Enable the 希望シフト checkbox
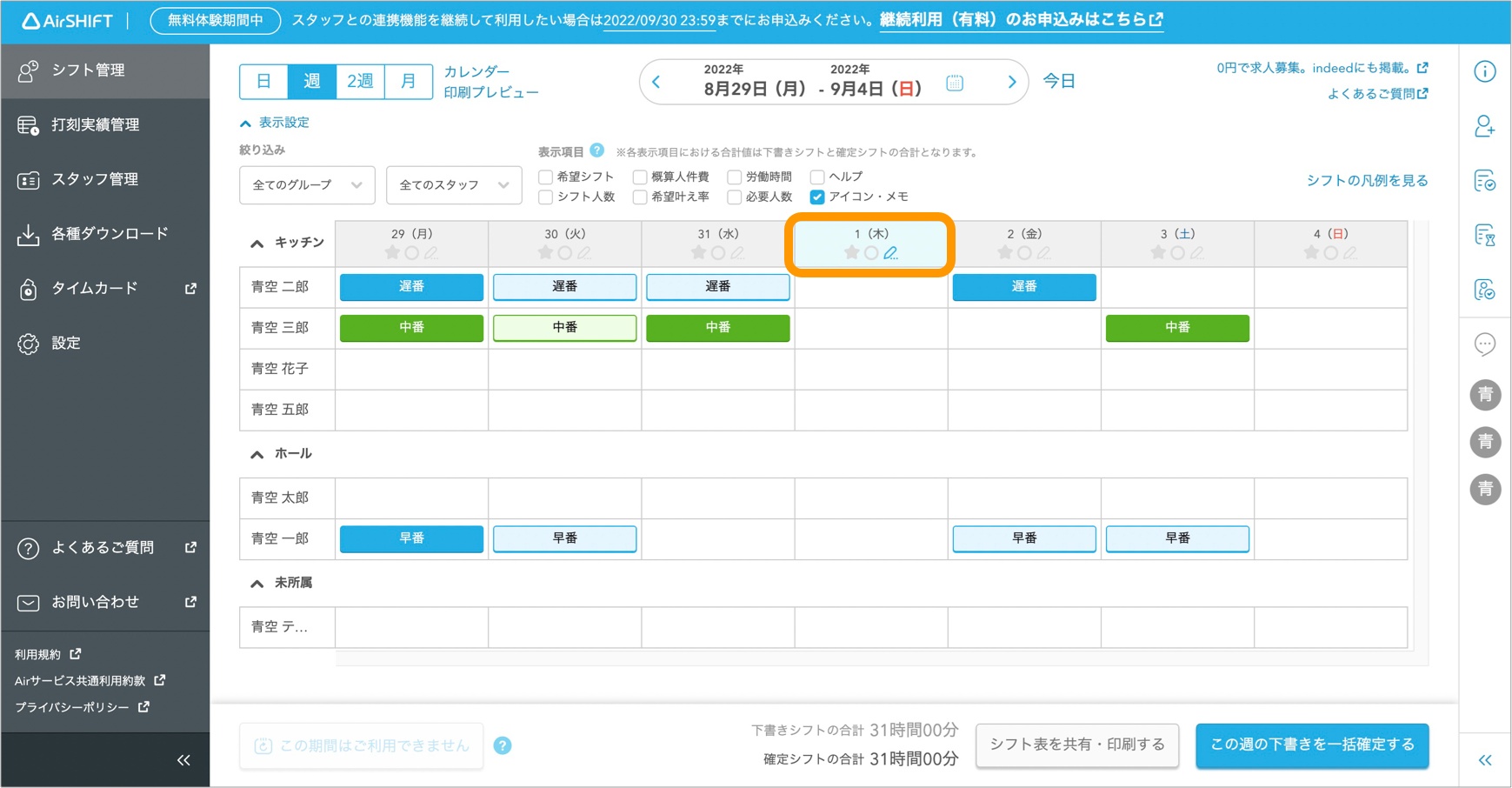1512x788 pixels. point(546,177)
